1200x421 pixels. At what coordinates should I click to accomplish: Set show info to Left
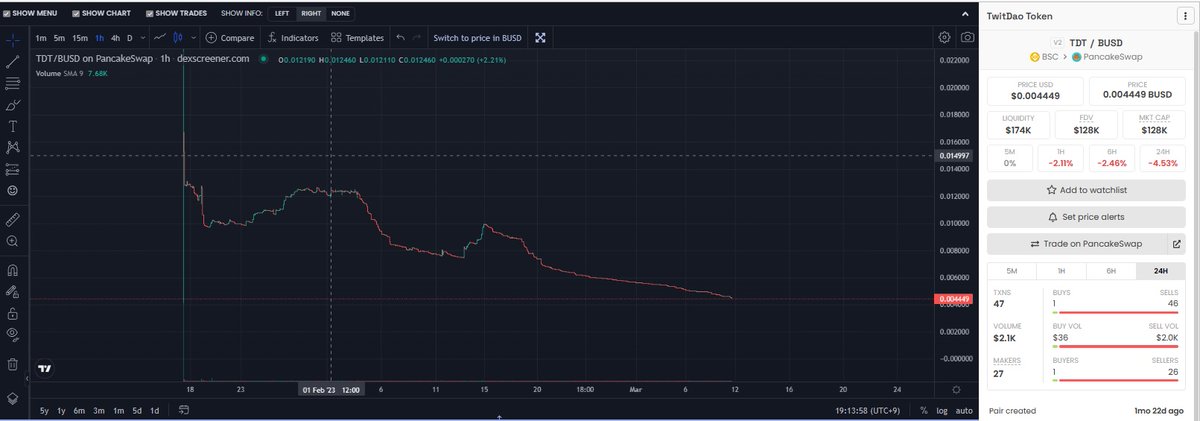(x=281, y=14)
